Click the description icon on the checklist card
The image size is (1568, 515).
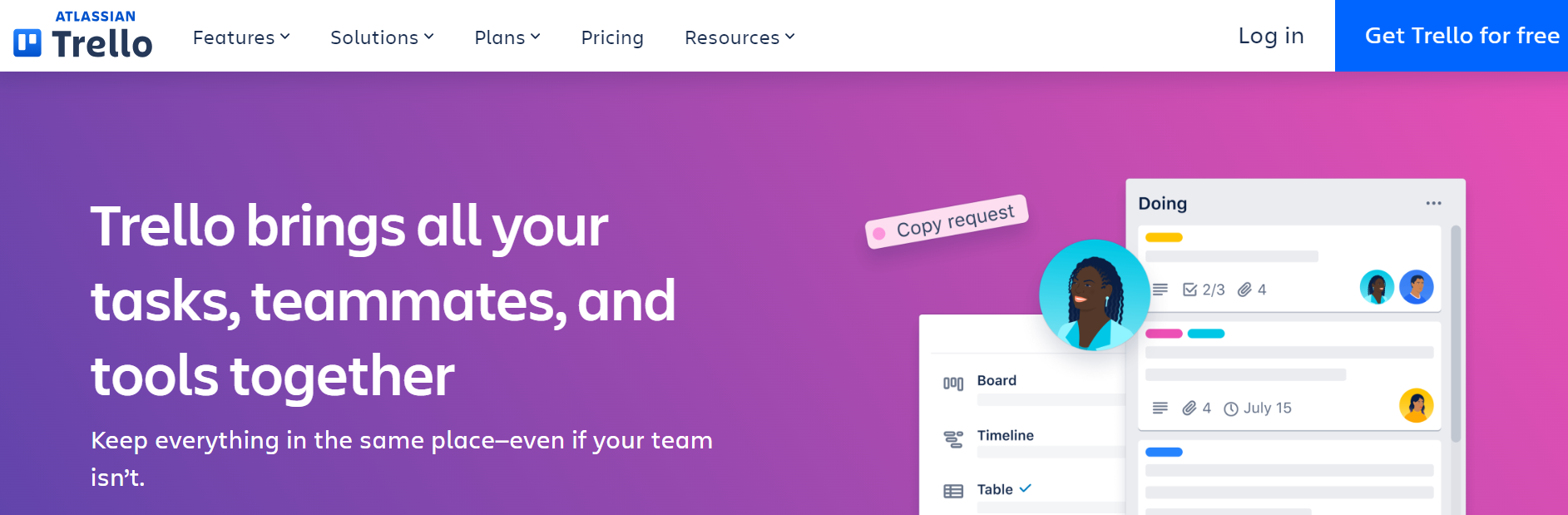tap(1162, 290)
